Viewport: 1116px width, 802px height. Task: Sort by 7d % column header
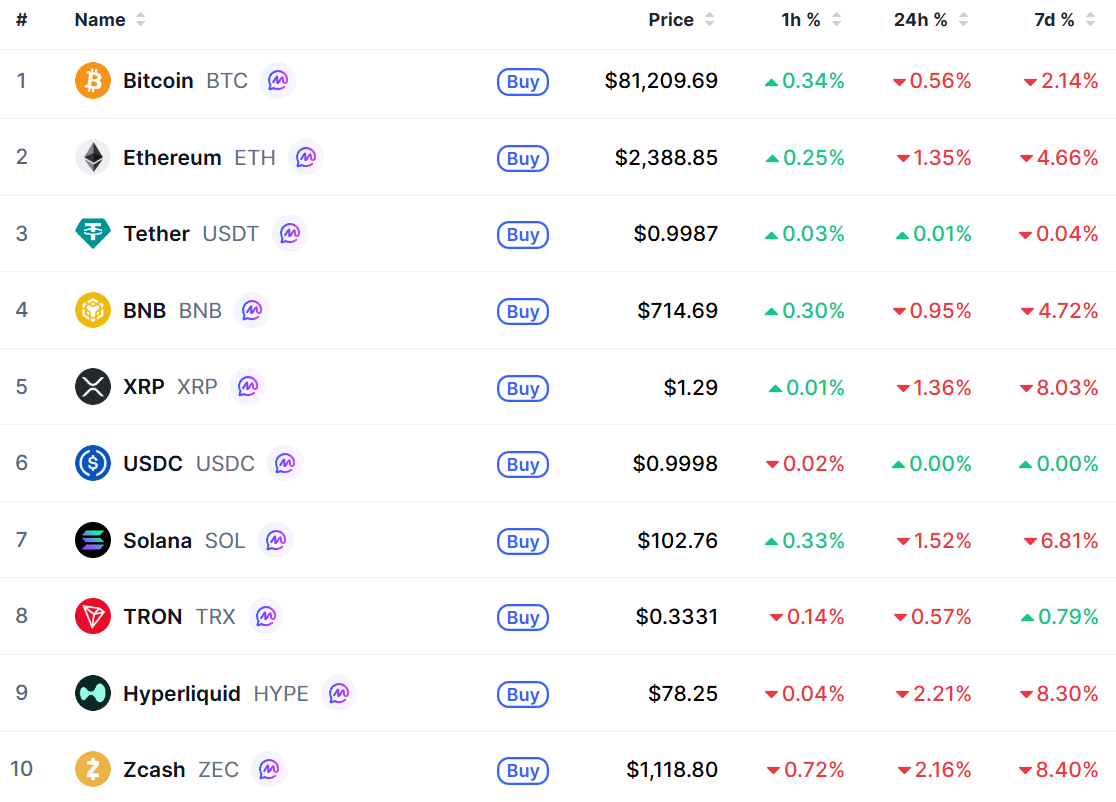1064,20
